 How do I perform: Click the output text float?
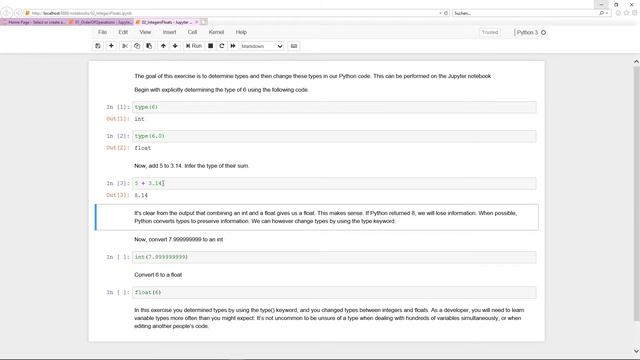(142, 148)
